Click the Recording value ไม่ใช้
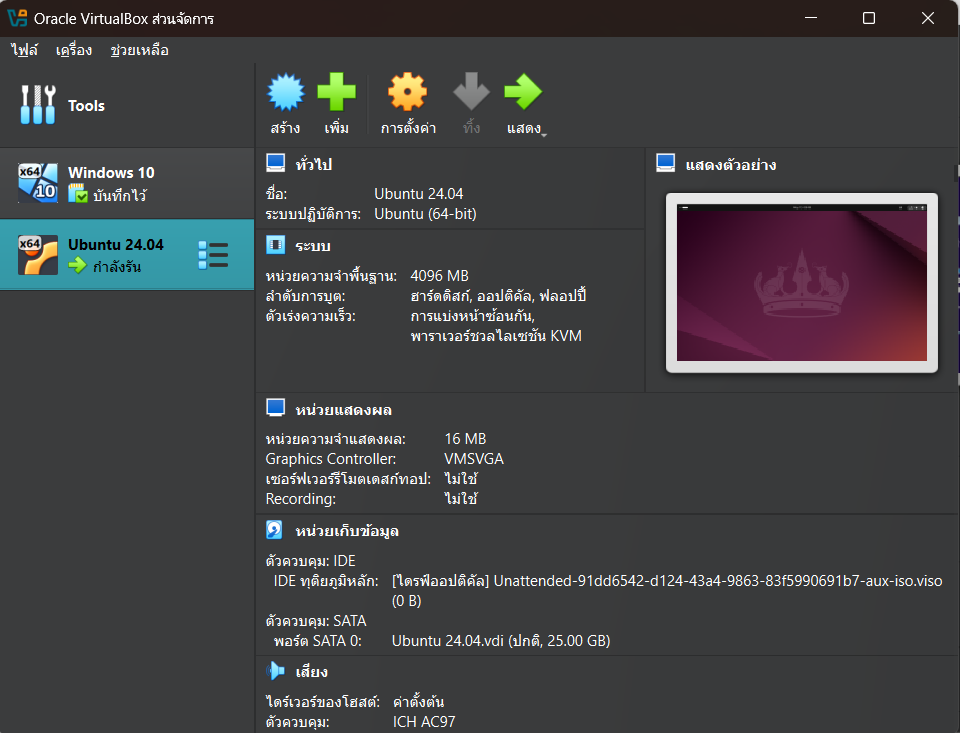The height and width of the screenshot is (733, 960). coord(461,498)
